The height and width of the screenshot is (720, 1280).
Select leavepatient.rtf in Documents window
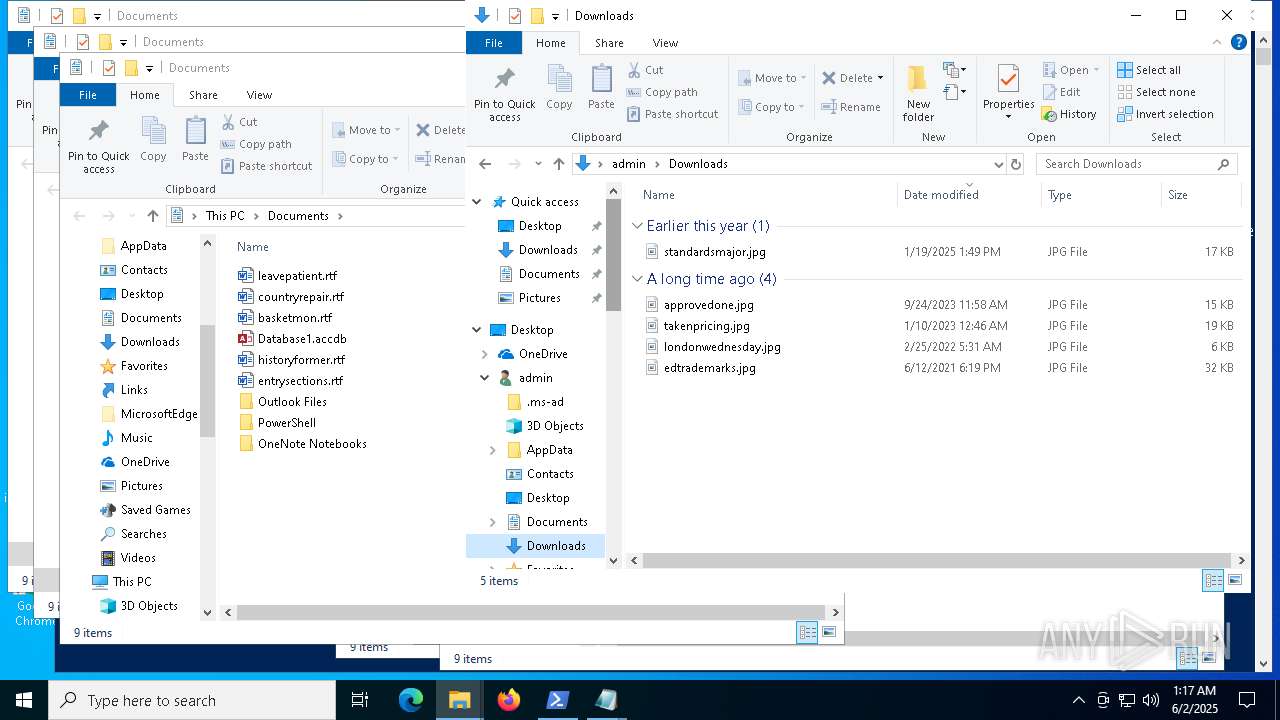click(297, 276)
